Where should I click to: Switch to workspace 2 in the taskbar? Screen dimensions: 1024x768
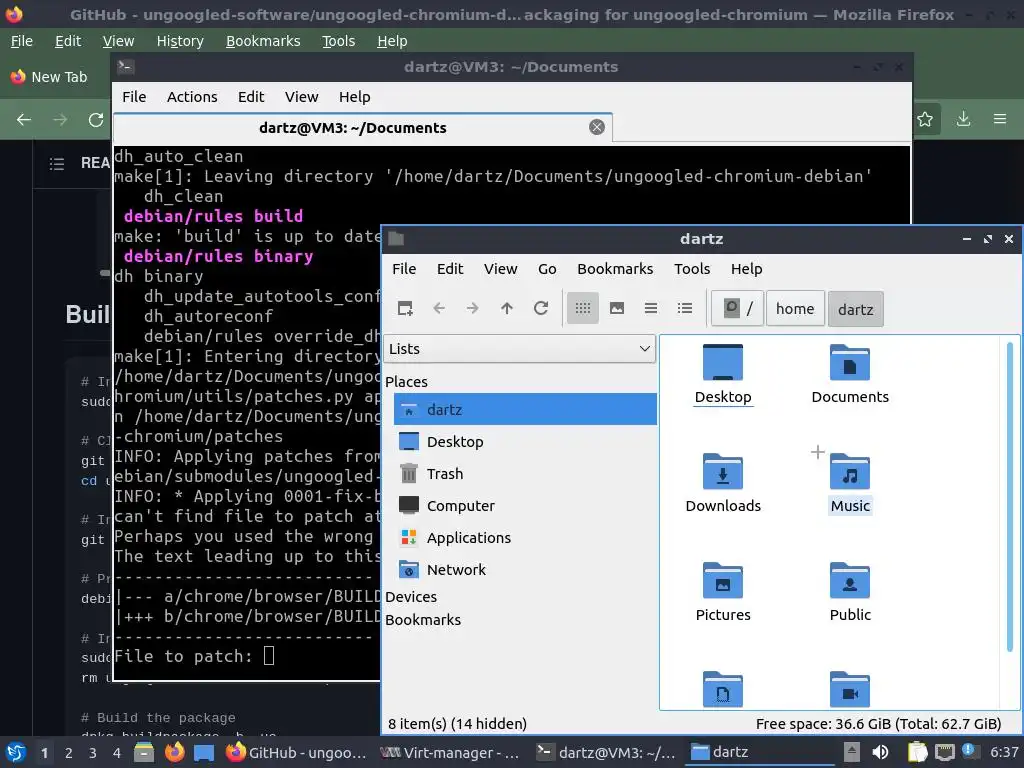point(69,753)
